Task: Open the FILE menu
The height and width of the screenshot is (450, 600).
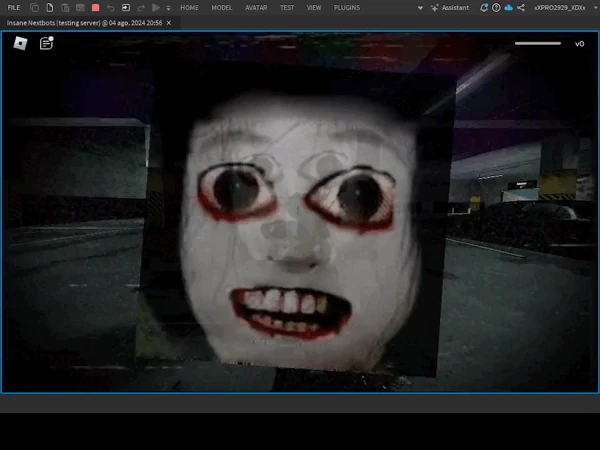Action: 13,7
